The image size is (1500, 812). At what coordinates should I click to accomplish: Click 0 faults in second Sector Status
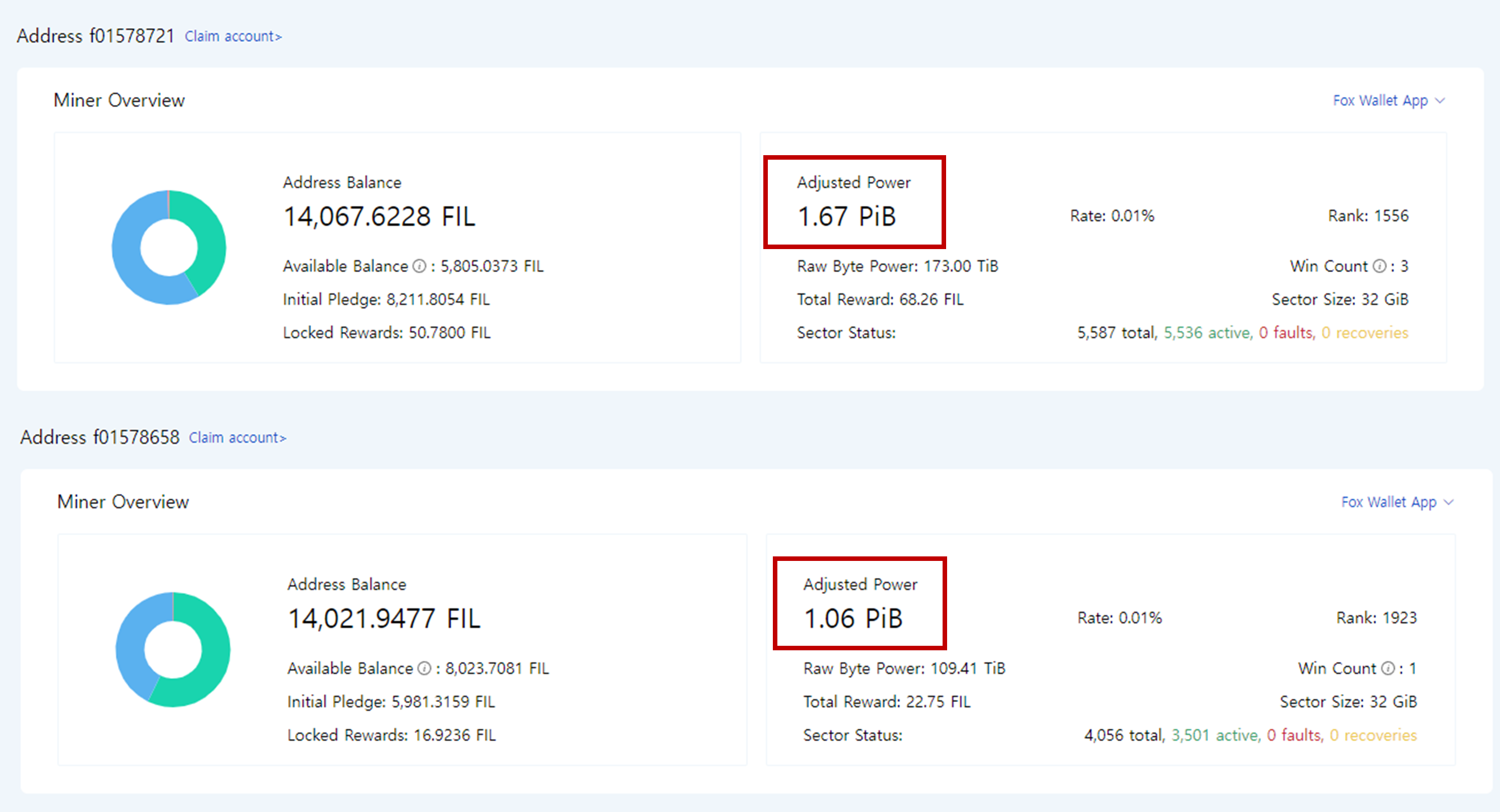pyautogui.click(x=1295, y=735)
